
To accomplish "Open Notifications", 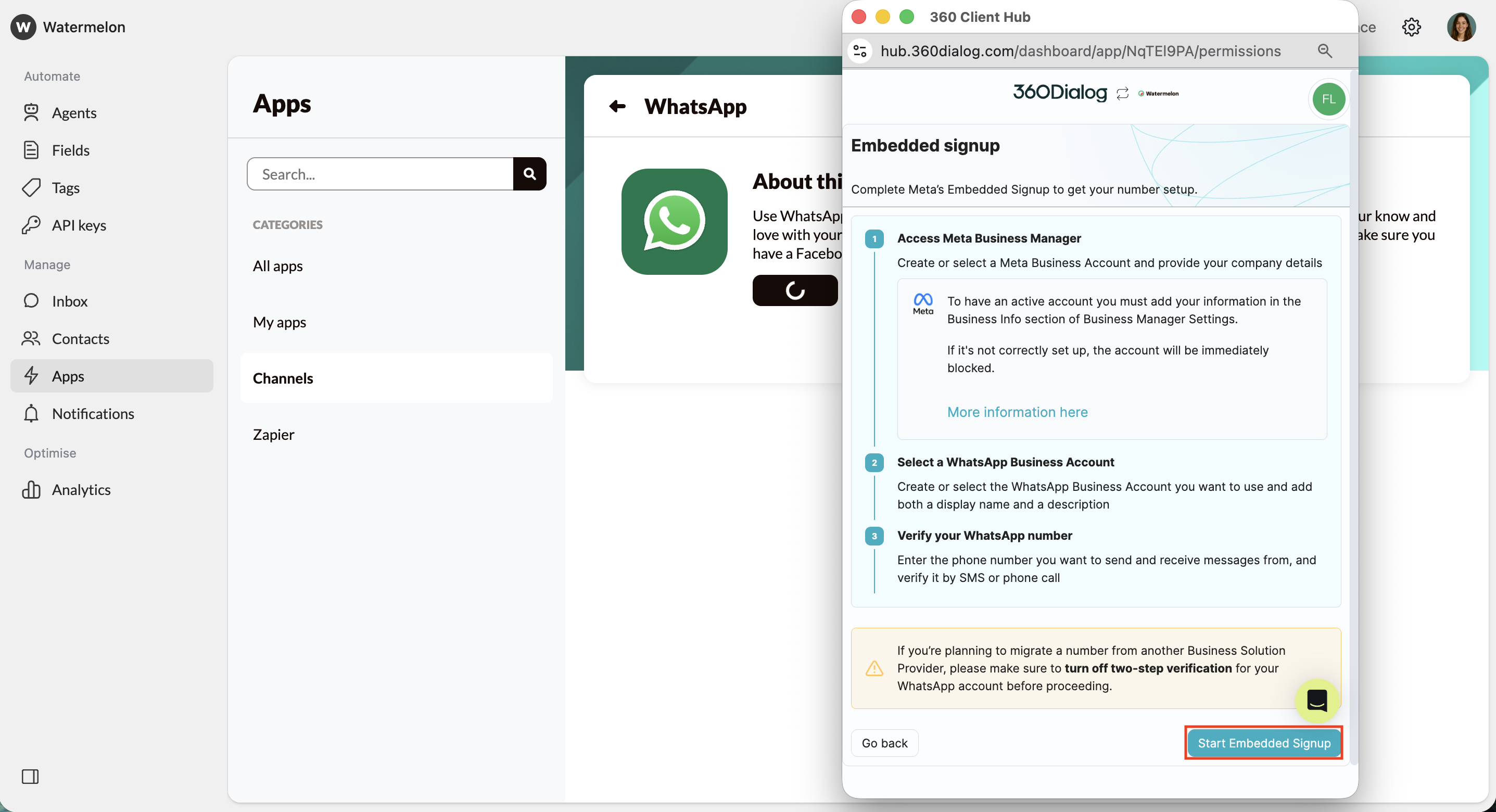I will (94, 414).
